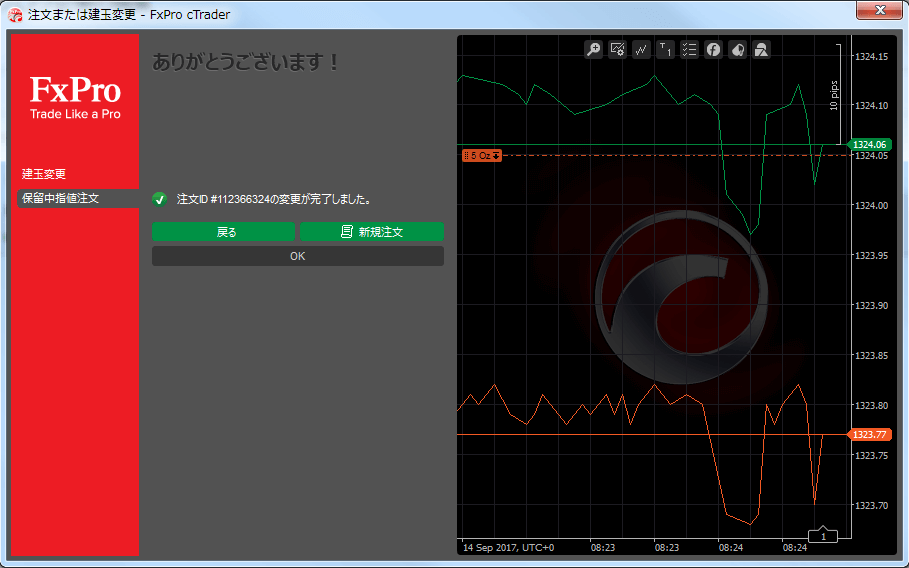The height and width of the screenshot is (568, 909).
Task: Click the FxPro logo
Action: [x=75, y=97]
